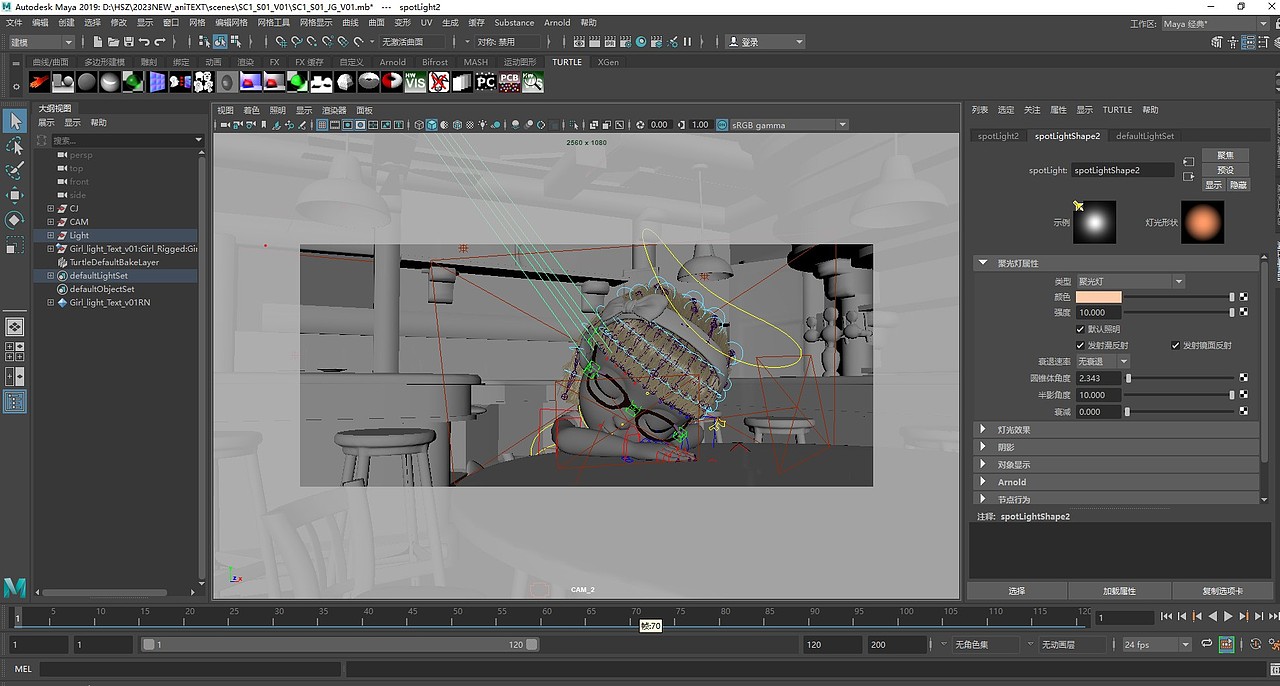The width and height of the screenshot is (1280, 686).
Task: Go to start of playback range
Action: [1168, 618]
